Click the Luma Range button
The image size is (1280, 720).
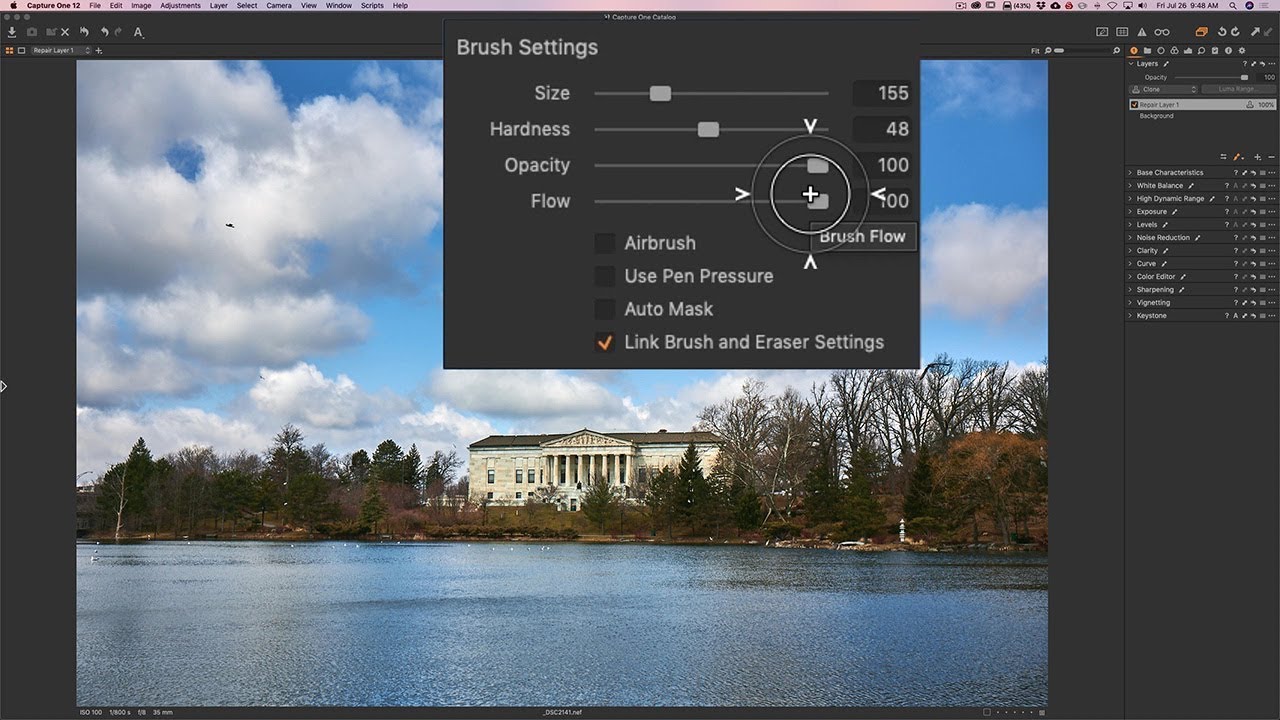1239,89
